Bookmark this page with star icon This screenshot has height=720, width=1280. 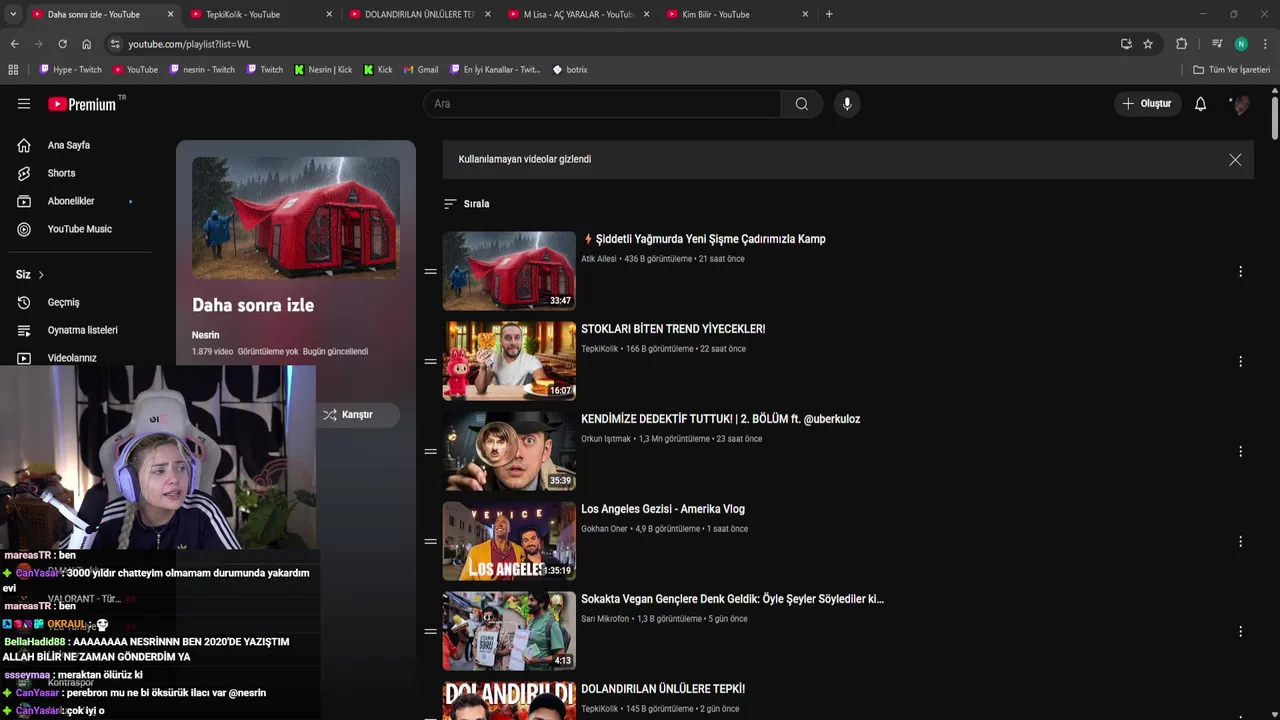(1148, 44)
